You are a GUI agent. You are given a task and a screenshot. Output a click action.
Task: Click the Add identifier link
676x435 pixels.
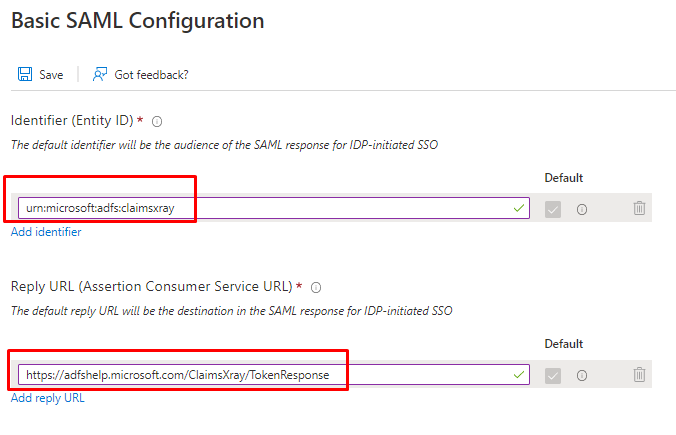tap(46, 232)
